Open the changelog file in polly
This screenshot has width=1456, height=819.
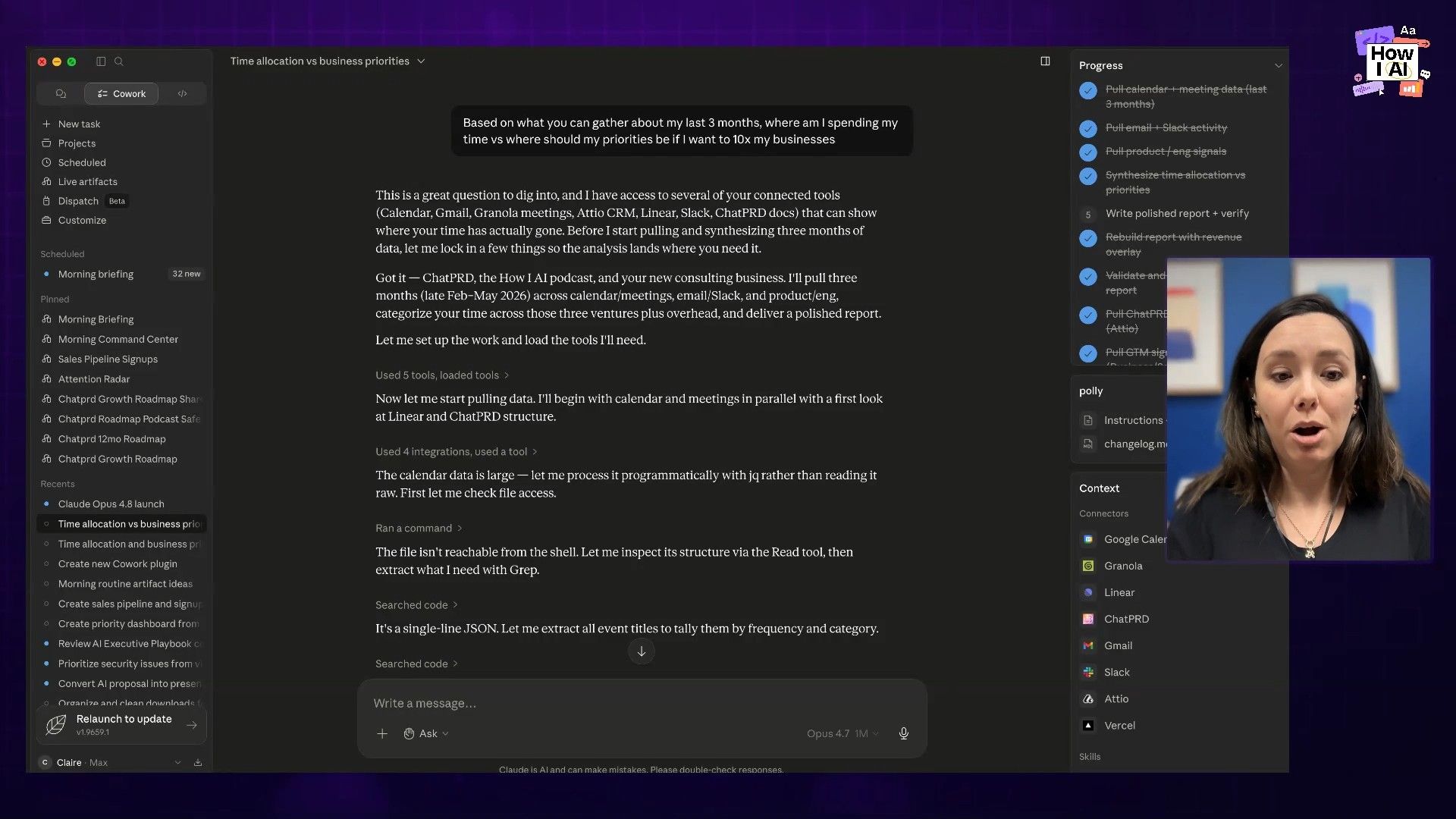coord(1123,444)
